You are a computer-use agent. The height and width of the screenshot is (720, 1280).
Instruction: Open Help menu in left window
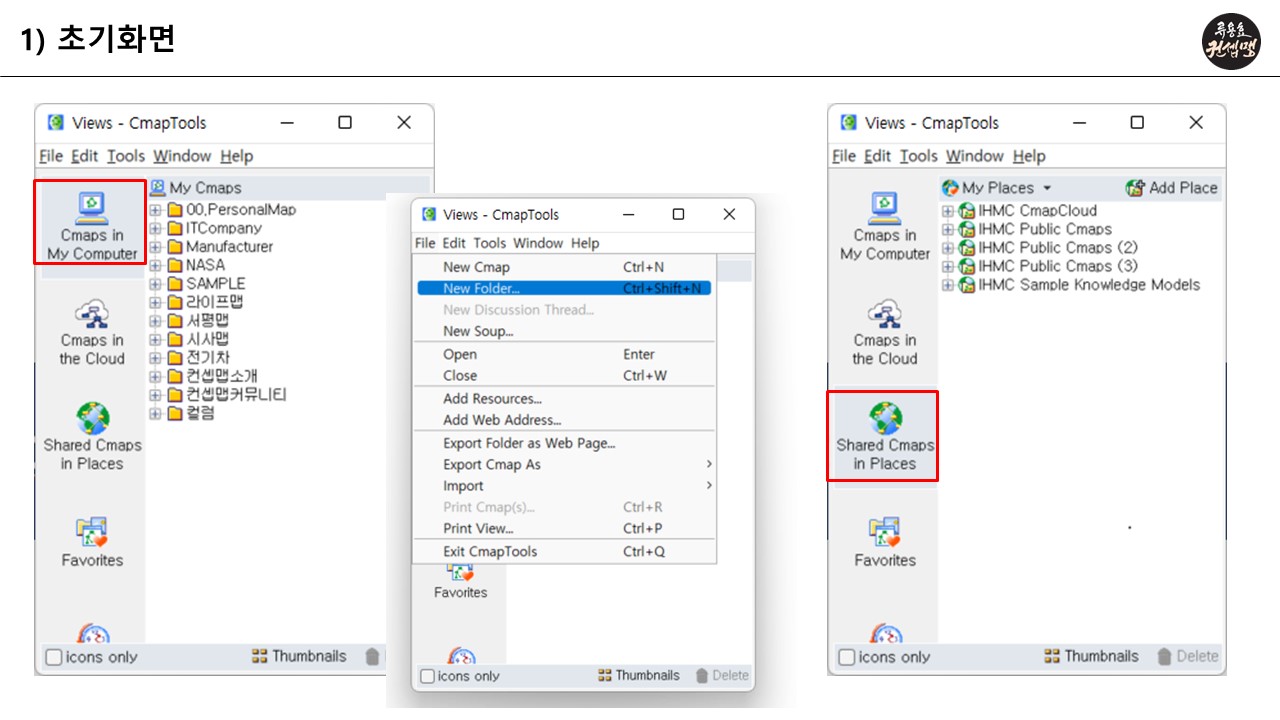pos(237,156)
